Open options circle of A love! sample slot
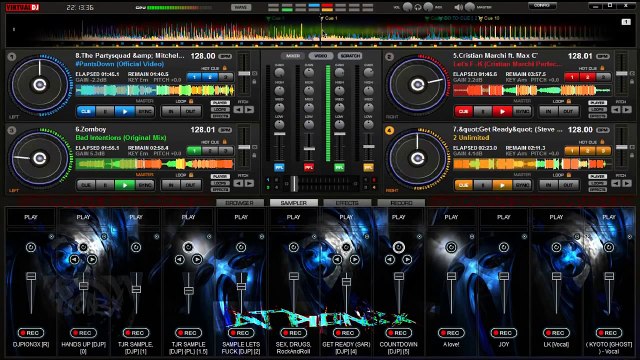640x360 pixels. [472, 236]
